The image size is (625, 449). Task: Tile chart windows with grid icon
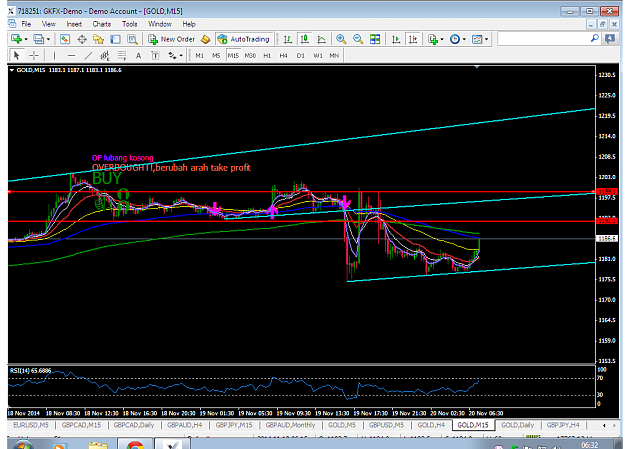375,39
